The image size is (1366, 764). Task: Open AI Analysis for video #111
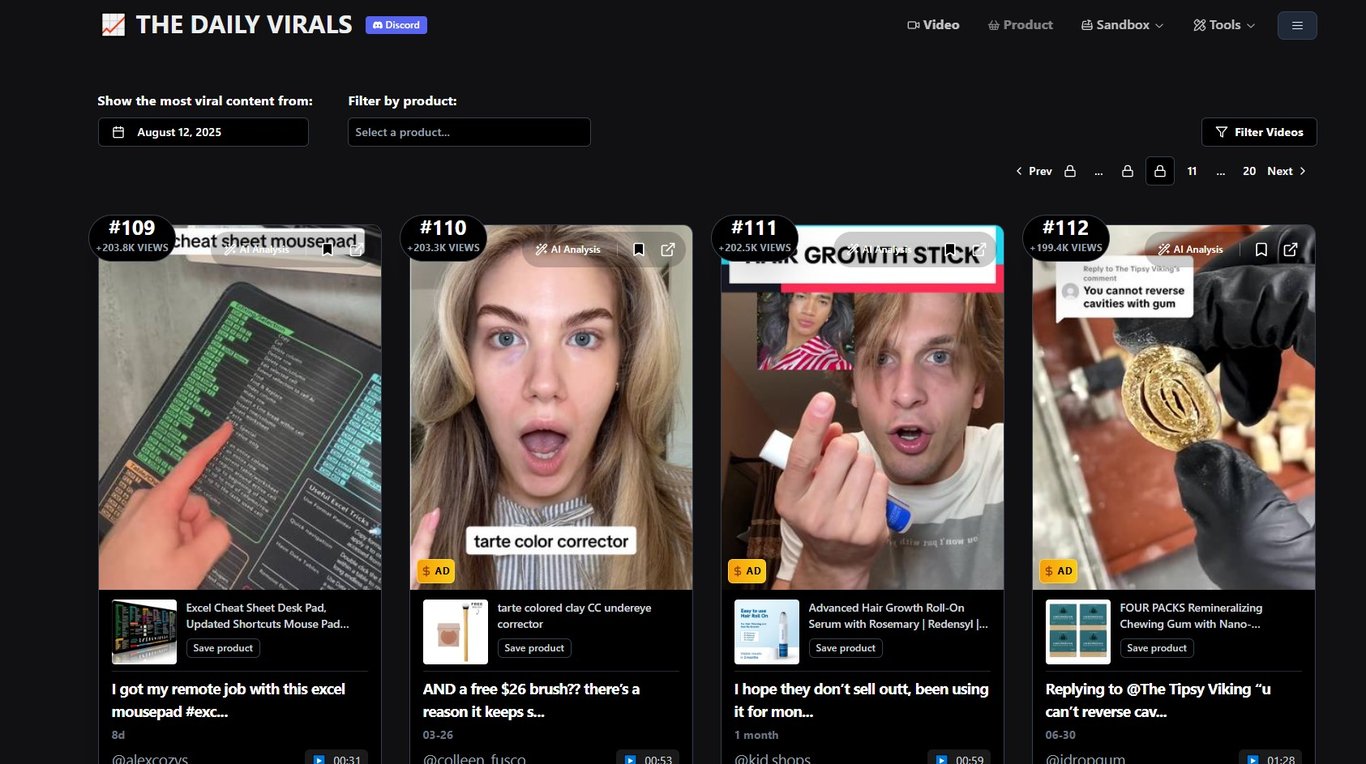pos(879,249)
